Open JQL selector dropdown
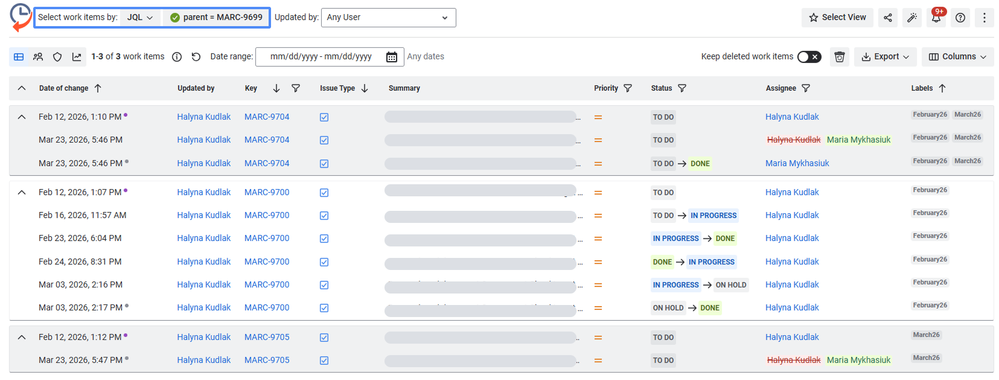 coord(140,17)
